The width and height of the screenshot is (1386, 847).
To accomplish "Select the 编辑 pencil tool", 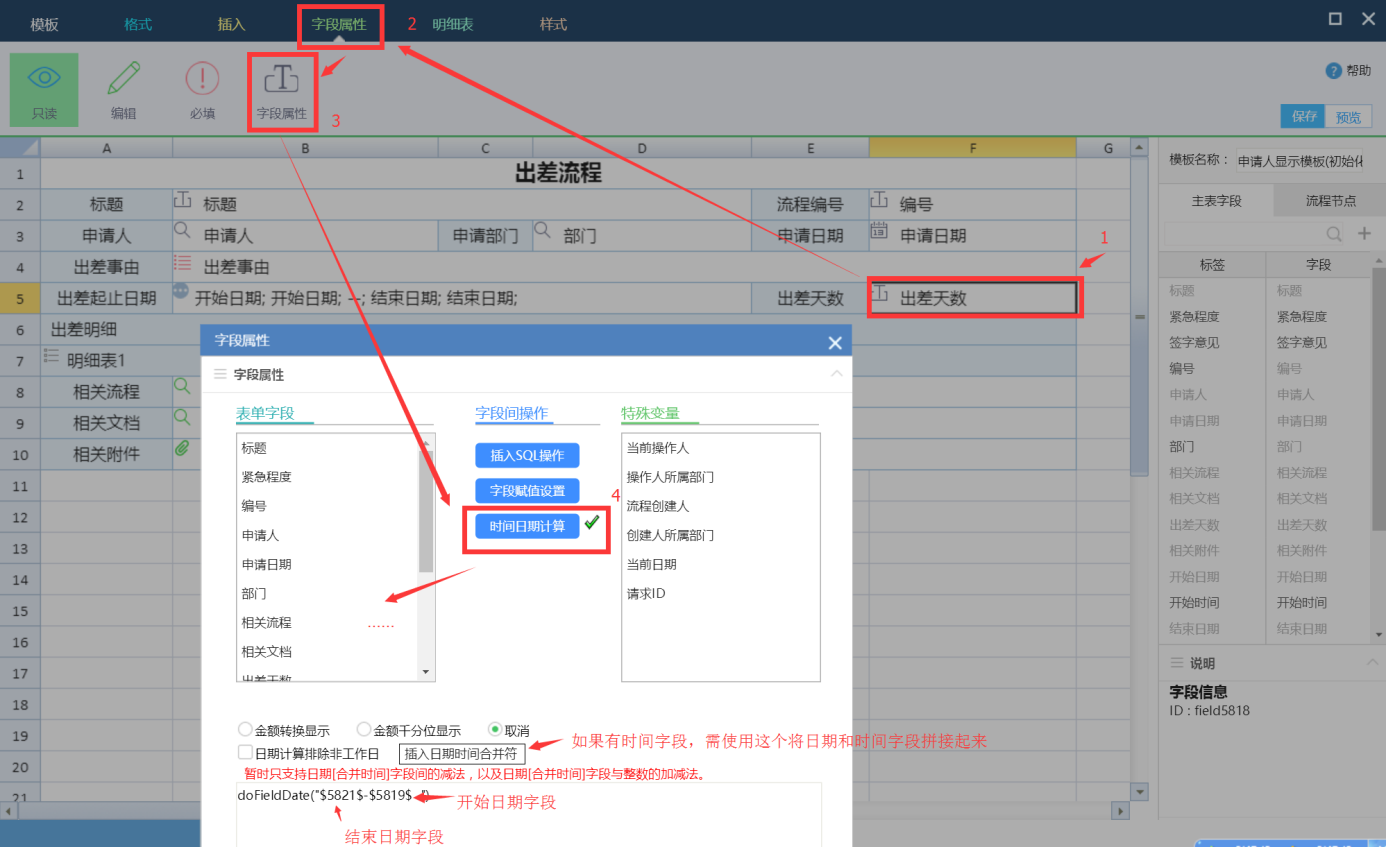I will [123, 80].
